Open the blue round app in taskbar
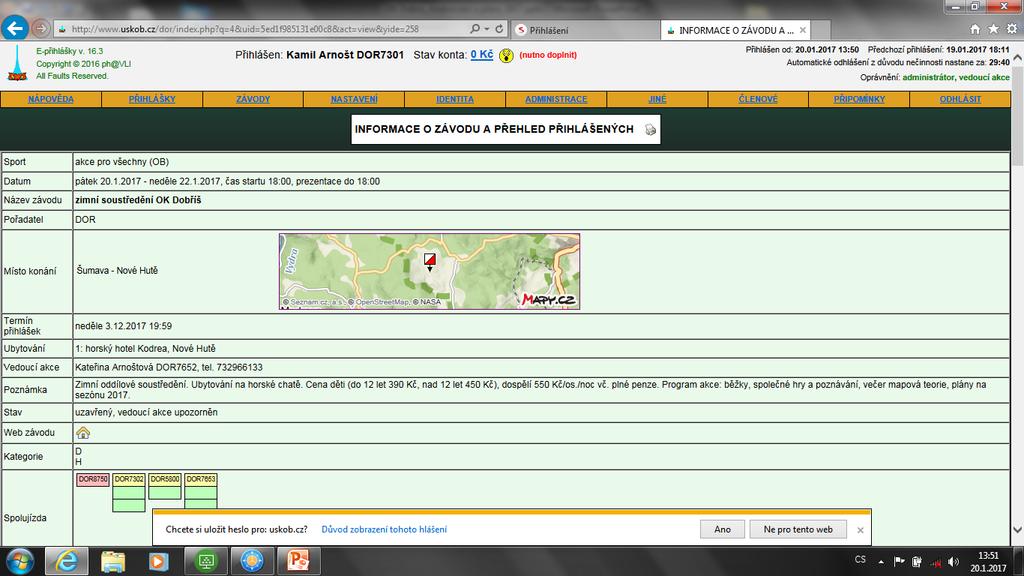 click(x=251, y=561)
